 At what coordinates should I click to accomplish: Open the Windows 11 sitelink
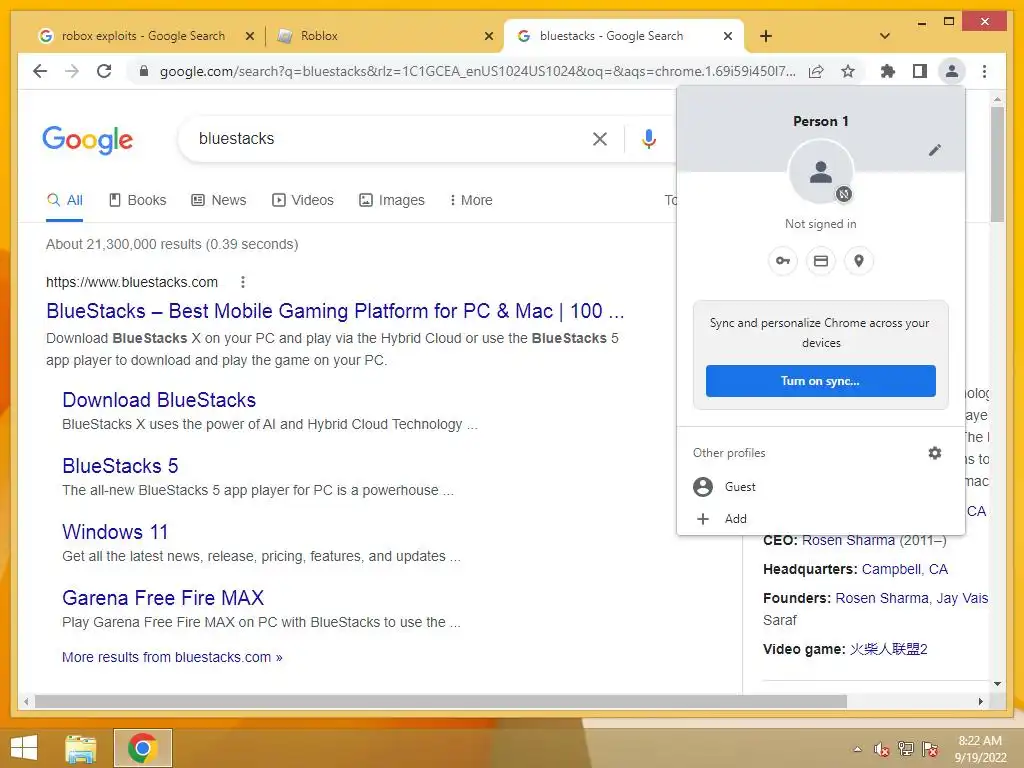(115, 532)
